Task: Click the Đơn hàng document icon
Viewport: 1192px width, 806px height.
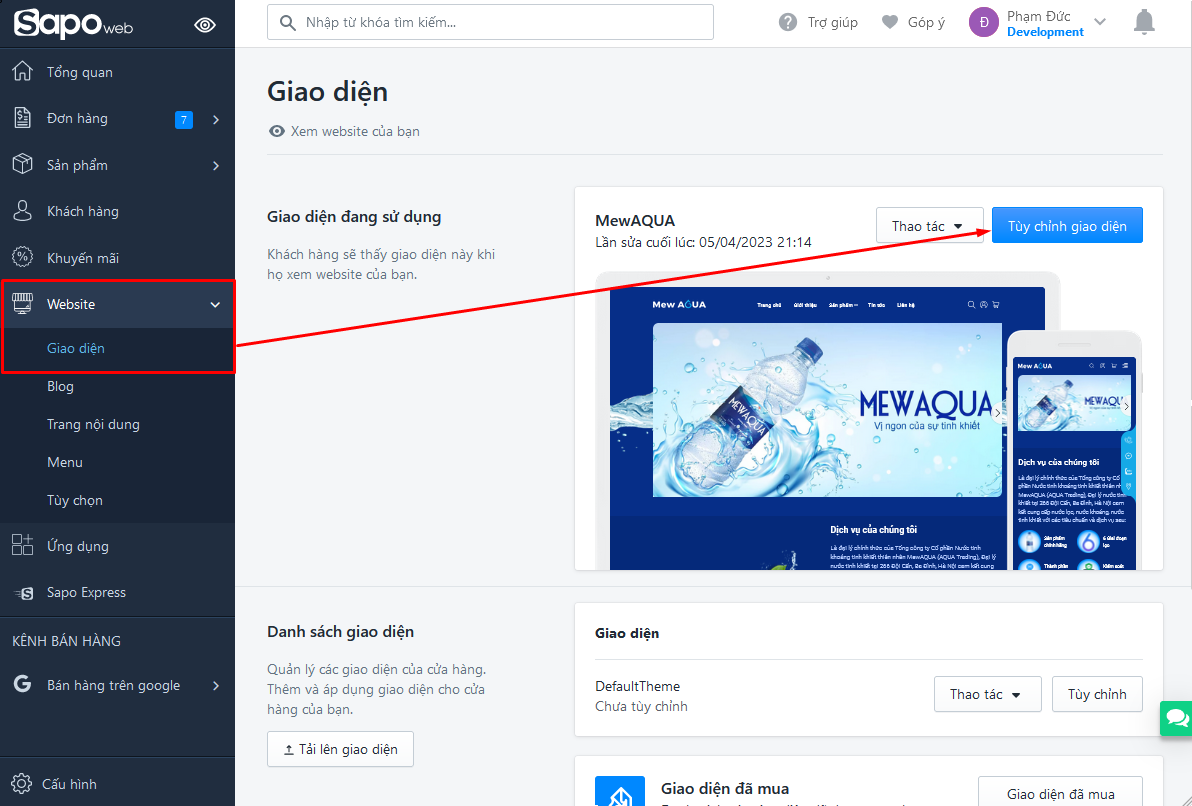Action: 23,118
